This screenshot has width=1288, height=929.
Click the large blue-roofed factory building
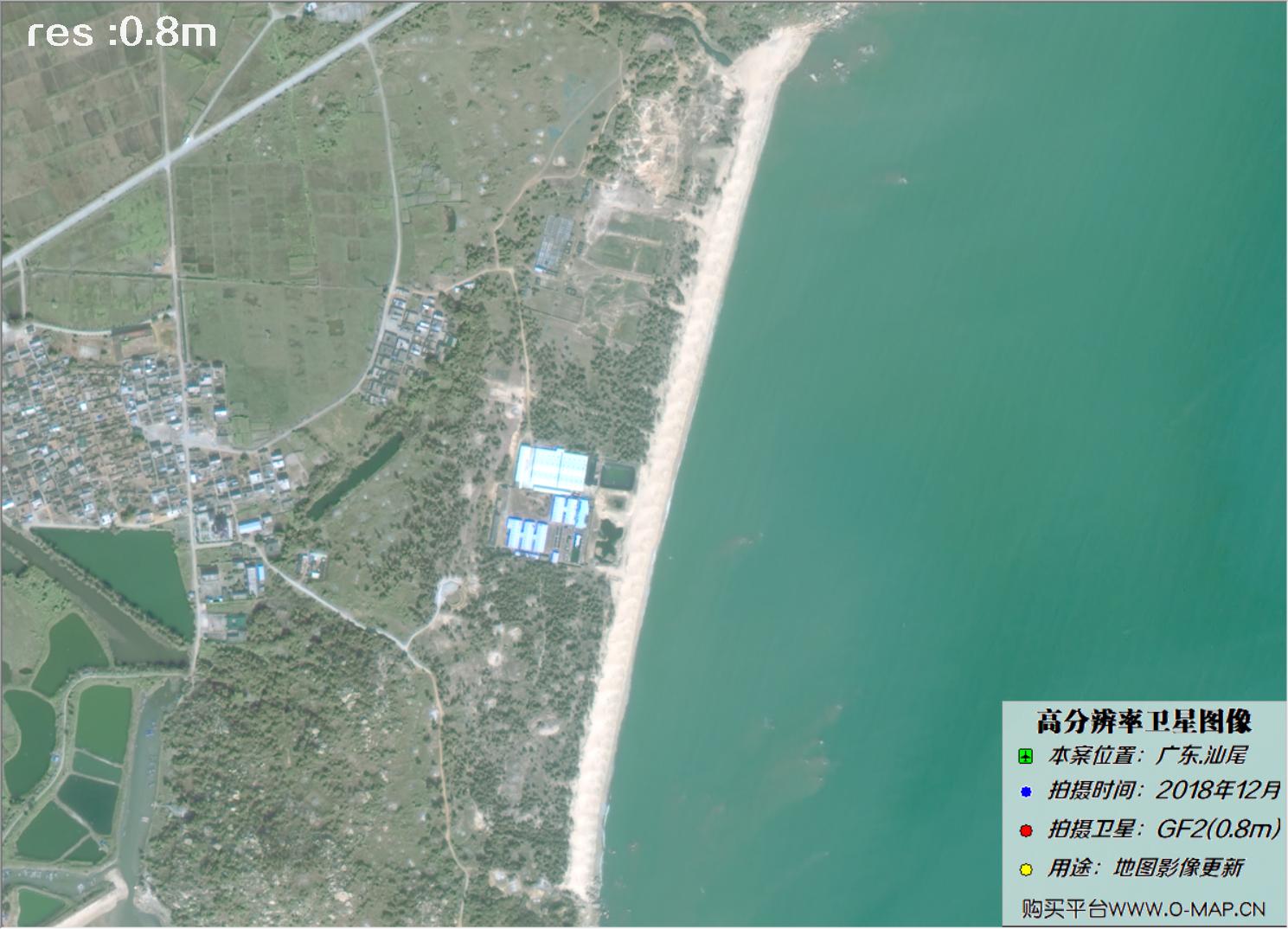click(x=551, y=469)
